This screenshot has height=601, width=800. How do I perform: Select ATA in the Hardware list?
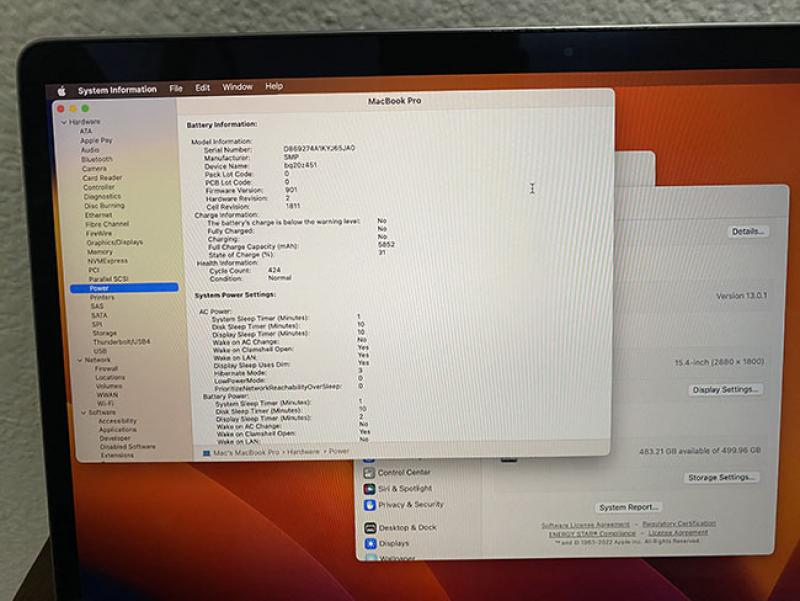point(85,131)
